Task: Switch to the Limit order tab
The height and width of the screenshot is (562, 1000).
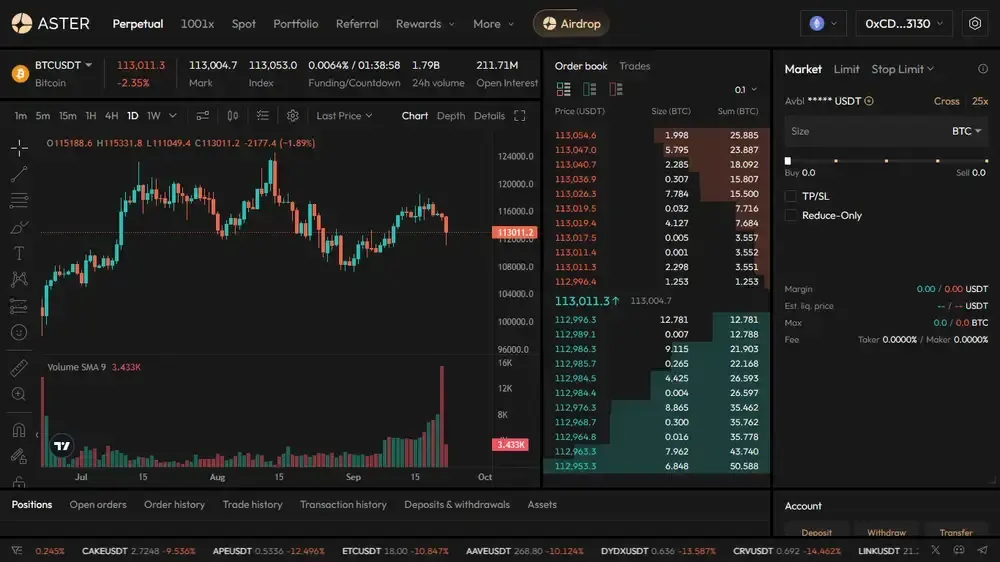Action: [846, 69]
